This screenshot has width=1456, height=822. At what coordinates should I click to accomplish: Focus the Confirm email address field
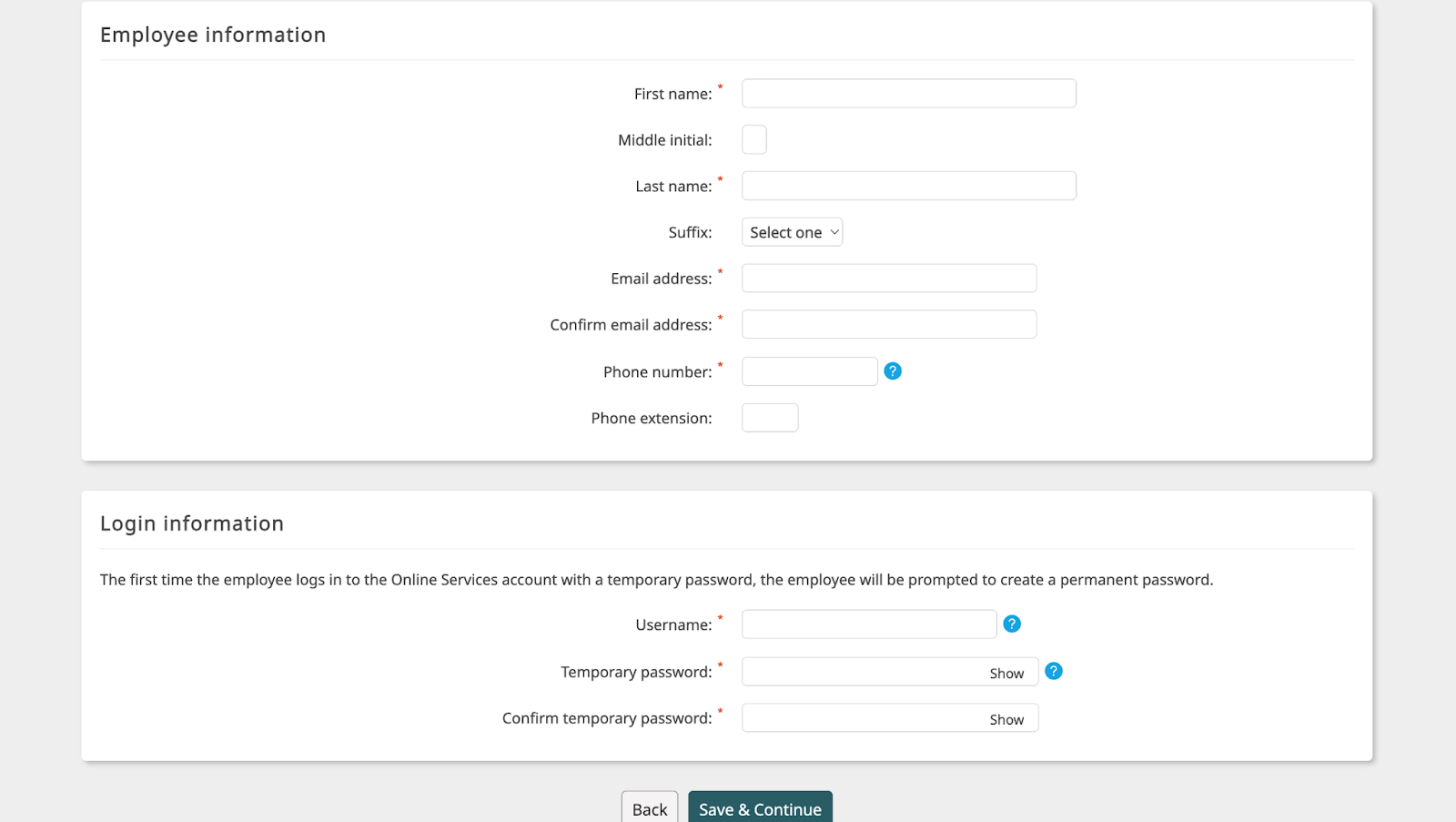(x=888, y=325)
